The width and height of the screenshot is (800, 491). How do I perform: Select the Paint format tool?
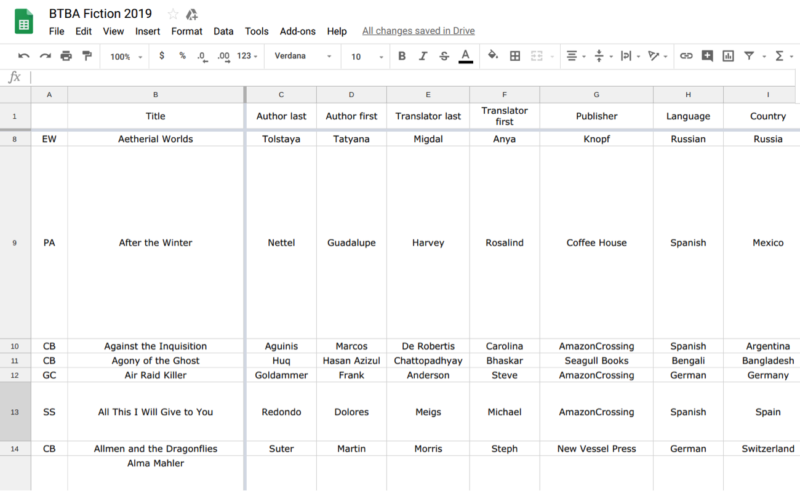tap(87, 56)
